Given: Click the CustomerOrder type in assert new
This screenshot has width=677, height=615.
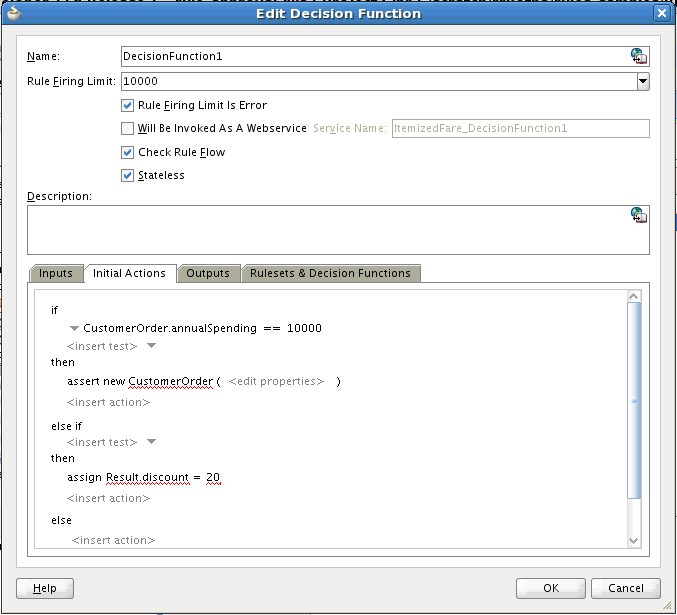Looking at the screenshot, I should (x=171, y=381).
